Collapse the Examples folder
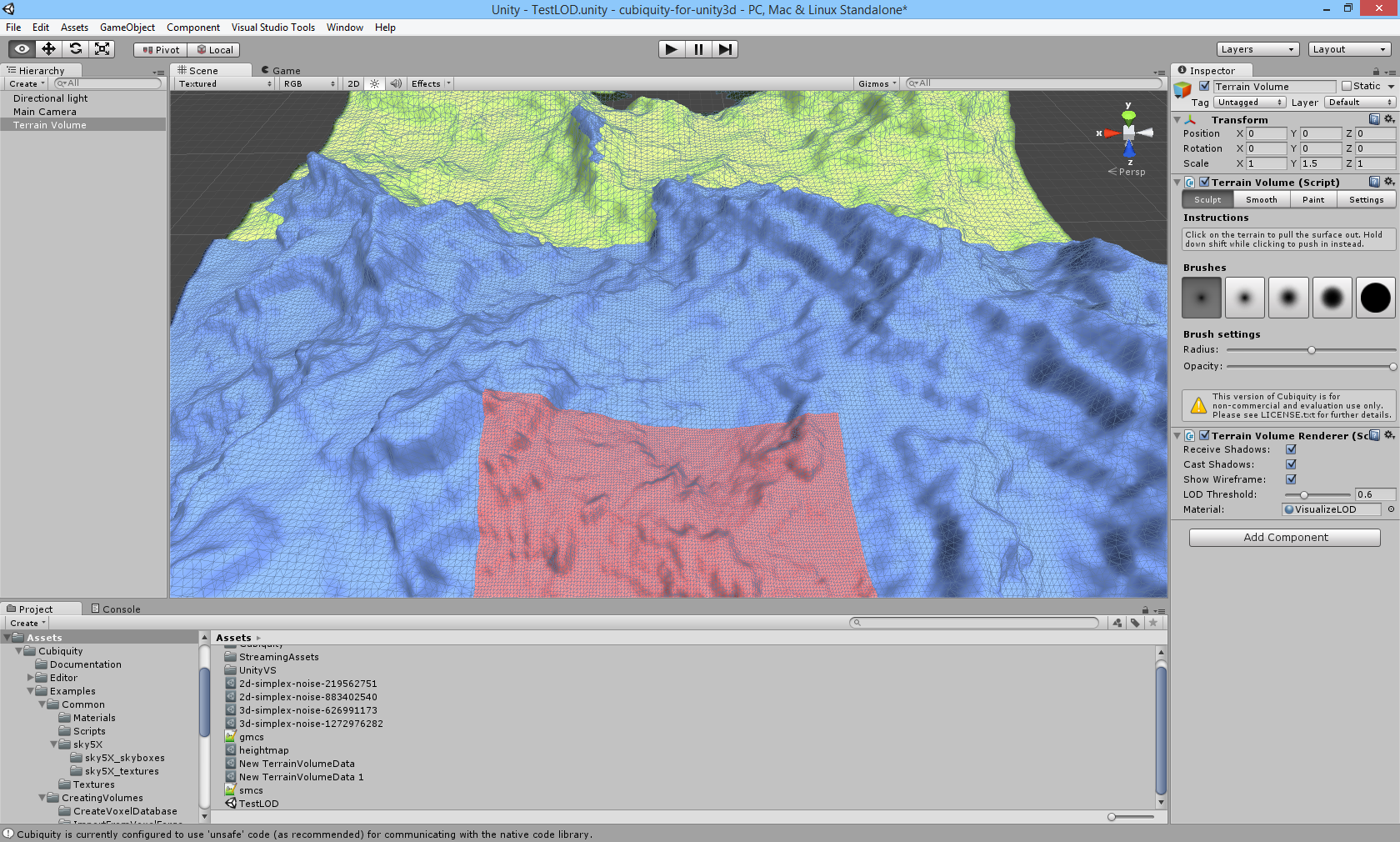 pos(31,691)
